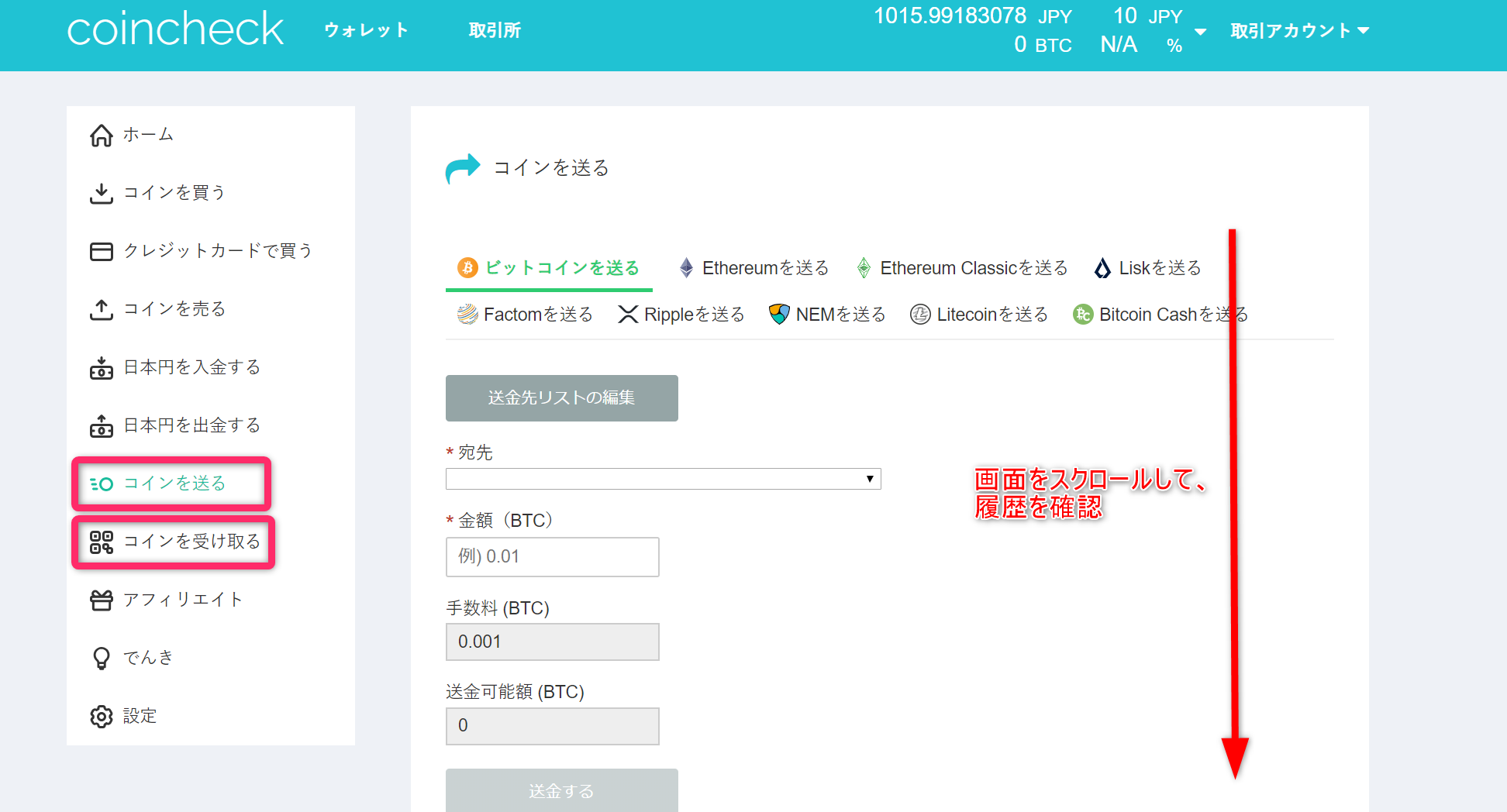Switch to Factomを送る tab
Viewport: 1507px width, 812px height.
(525, 315)
